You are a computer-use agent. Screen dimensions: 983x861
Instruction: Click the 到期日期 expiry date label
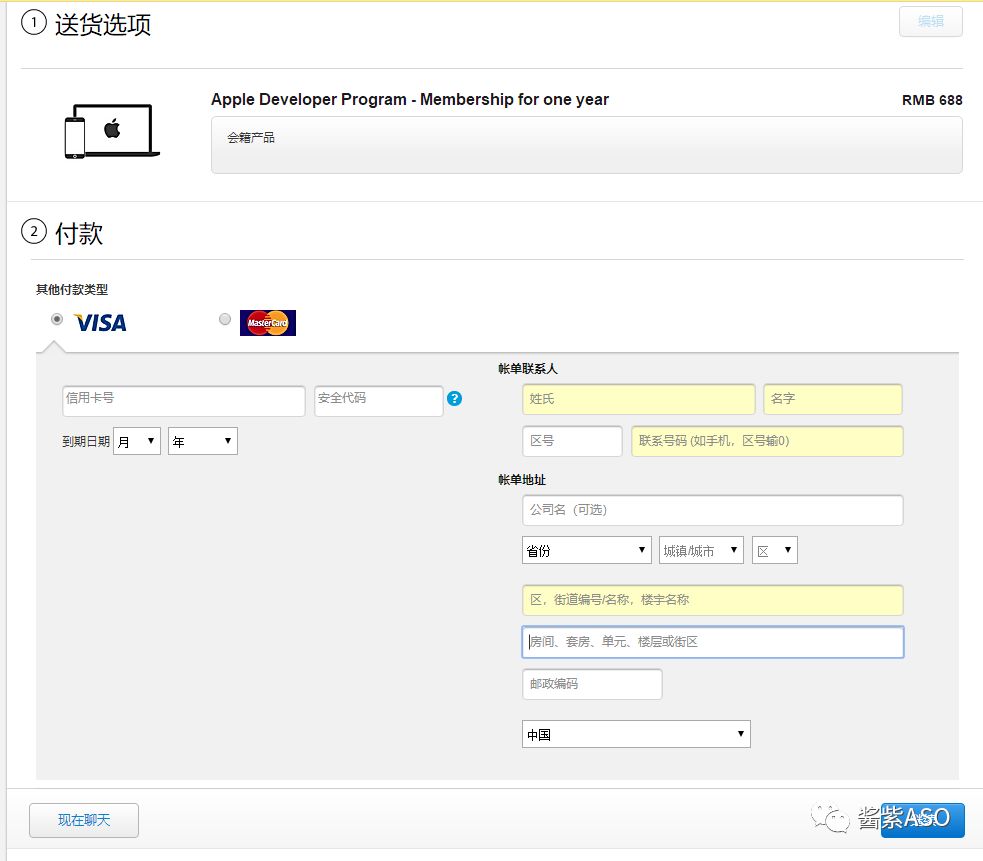[86, 441]
